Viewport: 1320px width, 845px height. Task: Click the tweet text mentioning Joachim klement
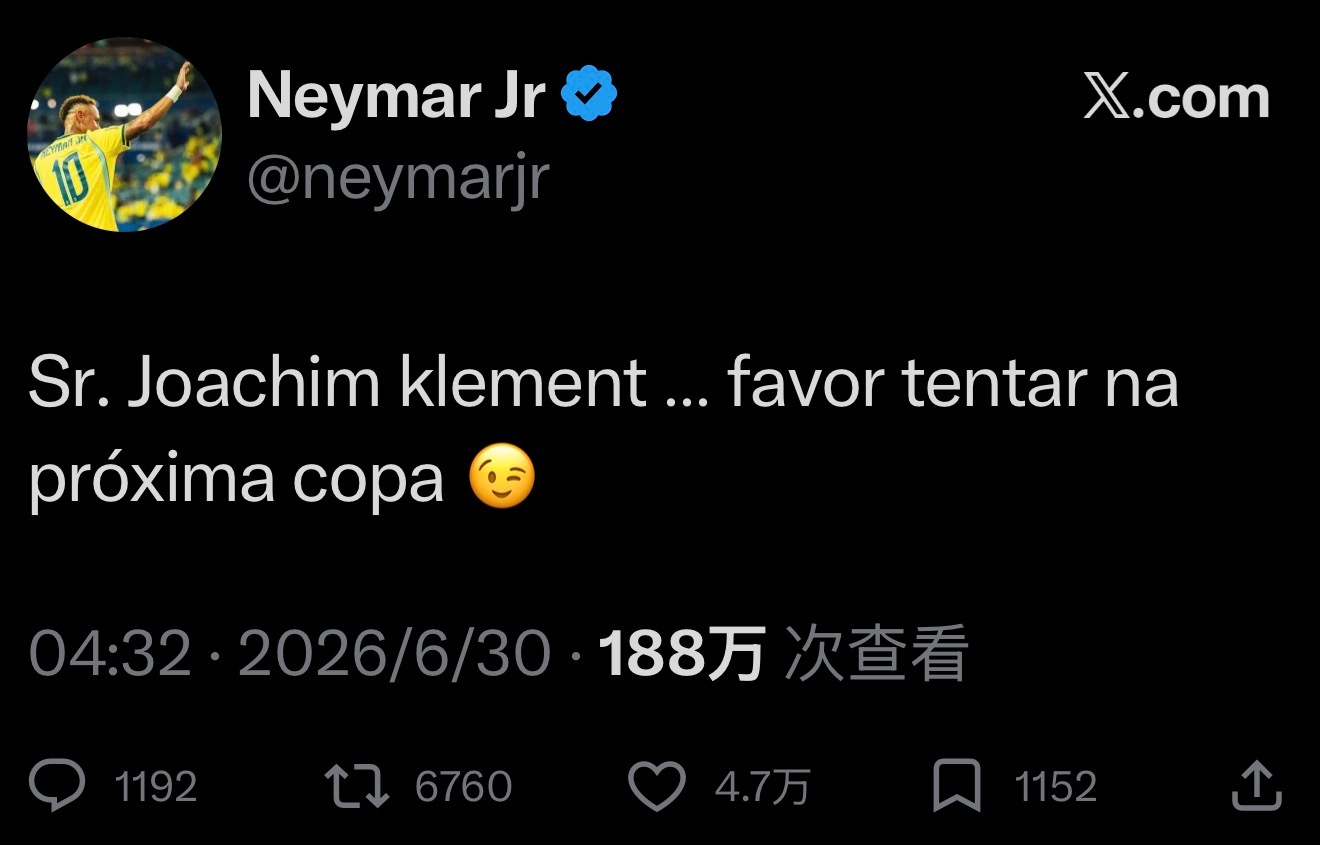tap(603, 431)
